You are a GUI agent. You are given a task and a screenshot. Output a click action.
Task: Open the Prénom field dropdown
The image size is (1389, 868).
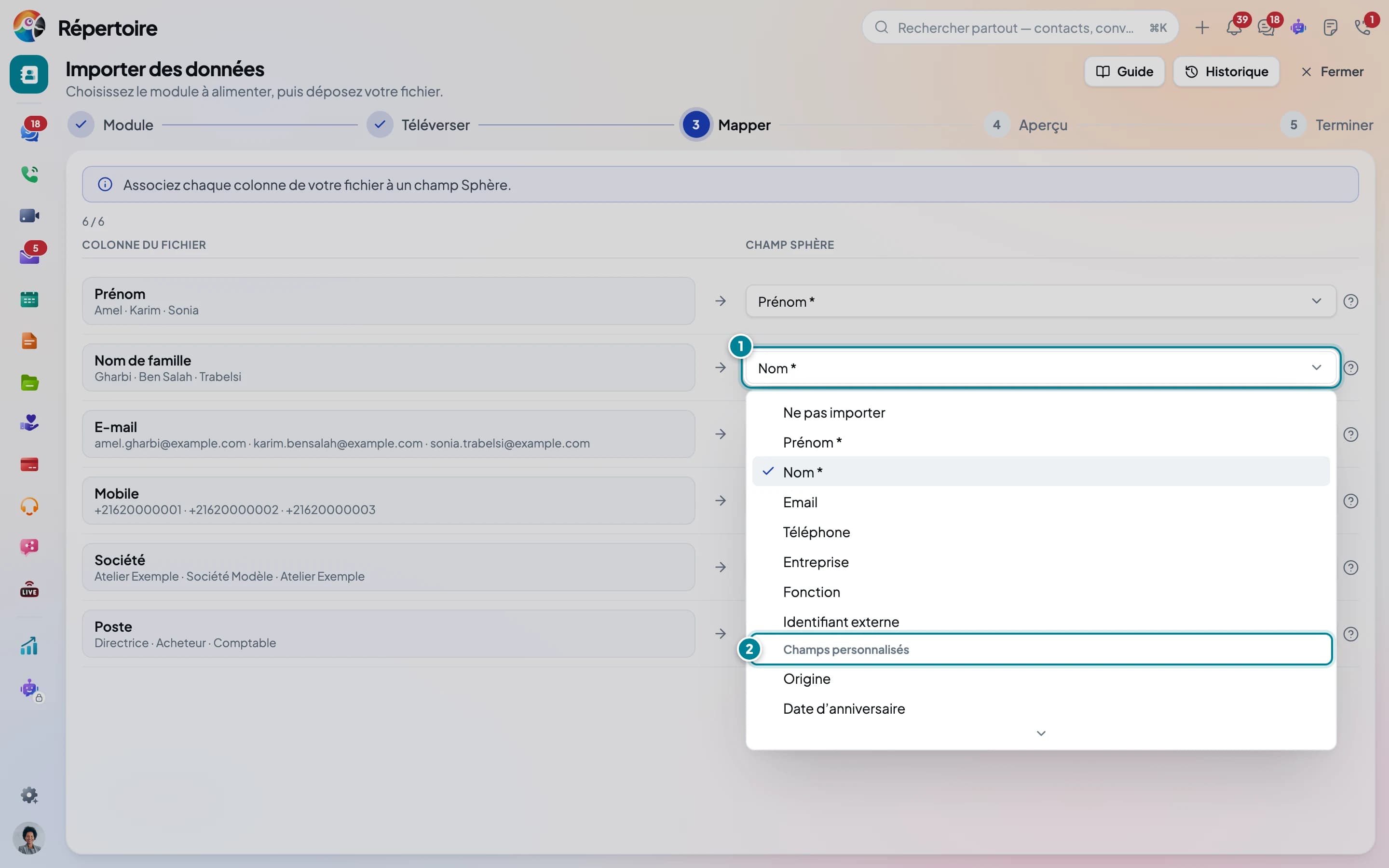tap(1041, 301)
